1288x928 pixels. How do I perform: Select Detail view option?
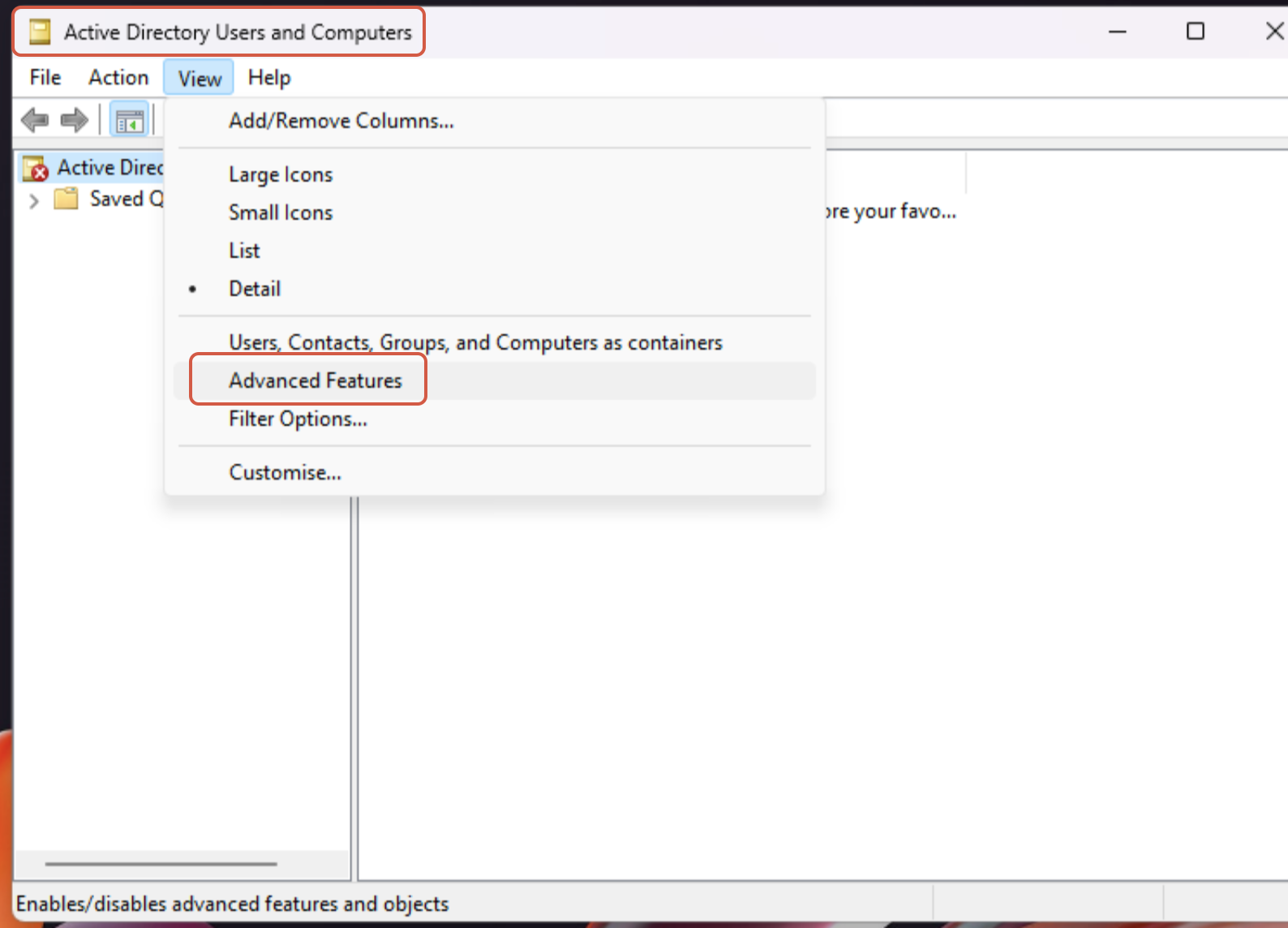pos(495,289)
